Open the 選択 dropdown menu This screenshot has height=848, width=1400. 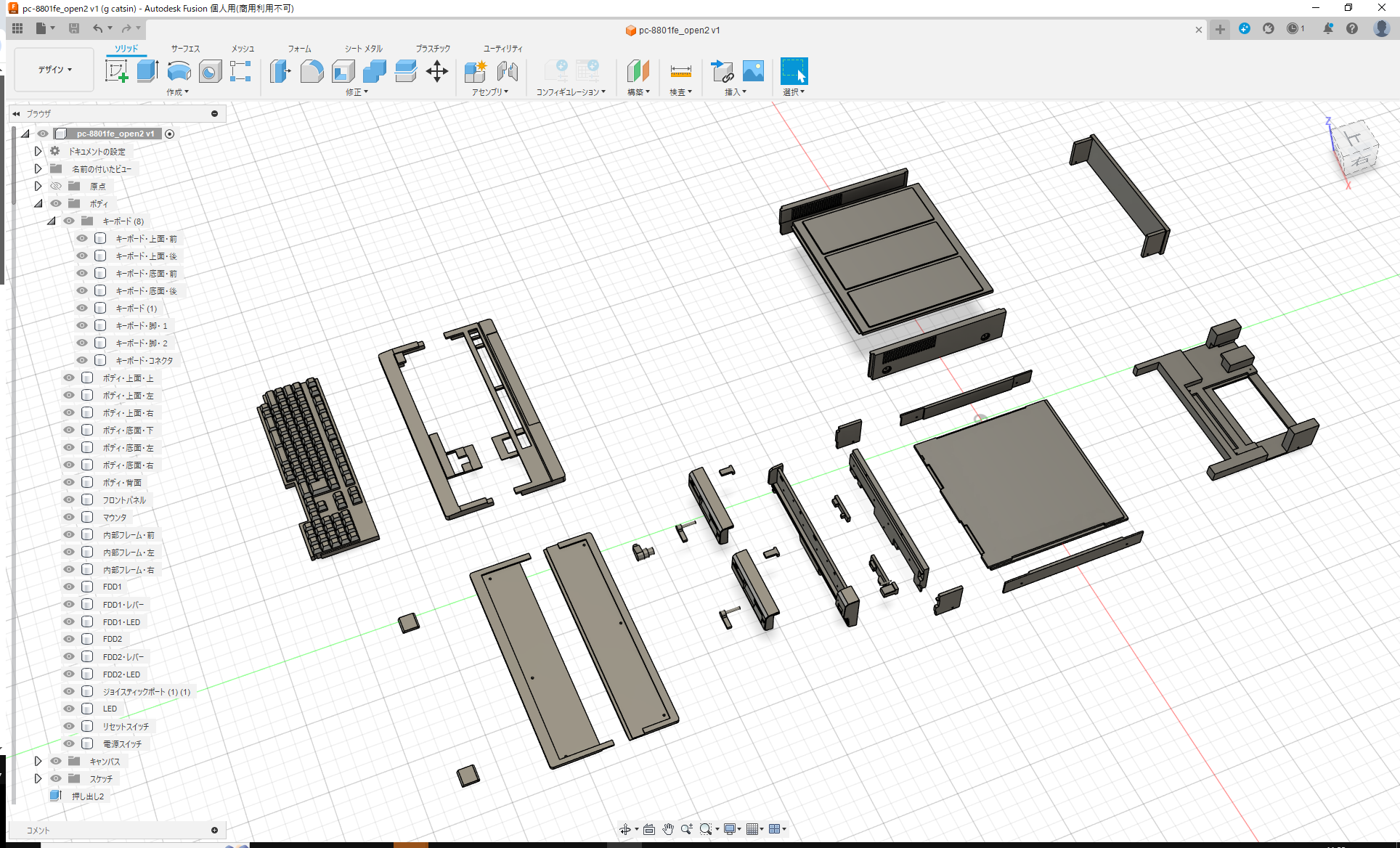pos(794,91)
